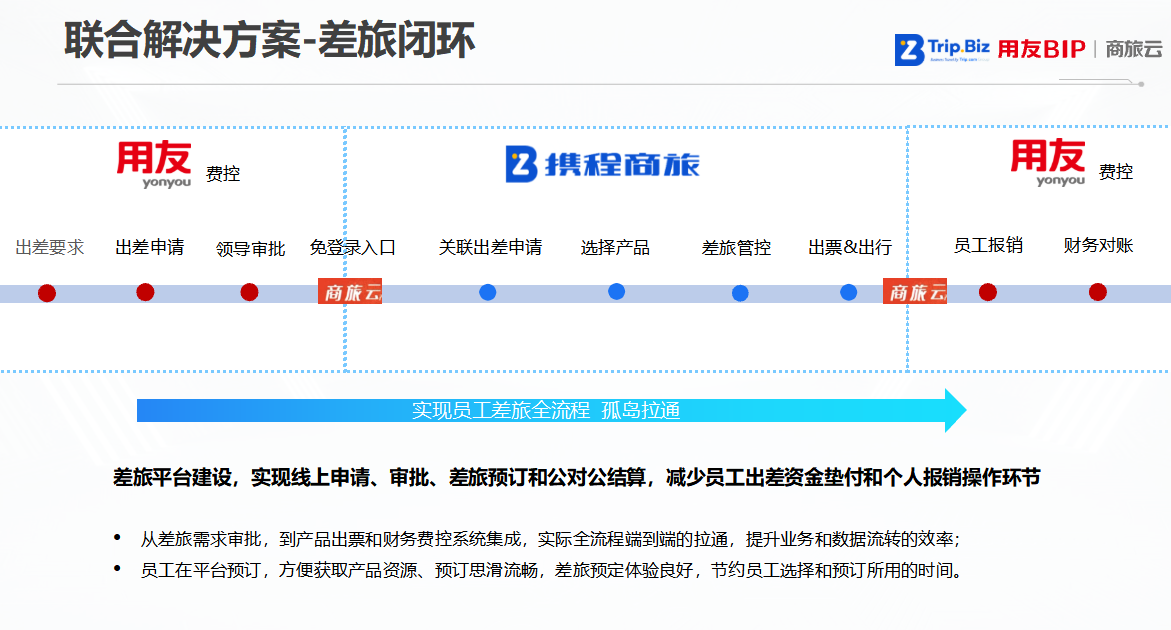Click the Trip.Biz logo in header
Viewport: 1171px width, 630px height.
click(x=942, y=49)
